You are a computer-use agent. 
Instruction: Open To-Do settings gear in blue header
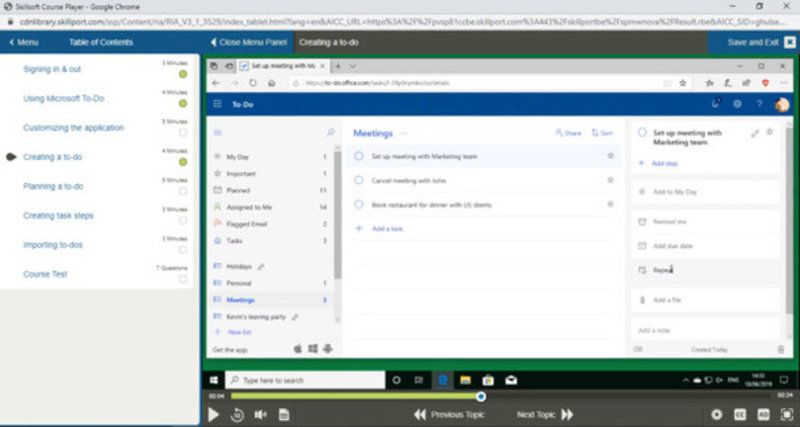tap(737, 104)
